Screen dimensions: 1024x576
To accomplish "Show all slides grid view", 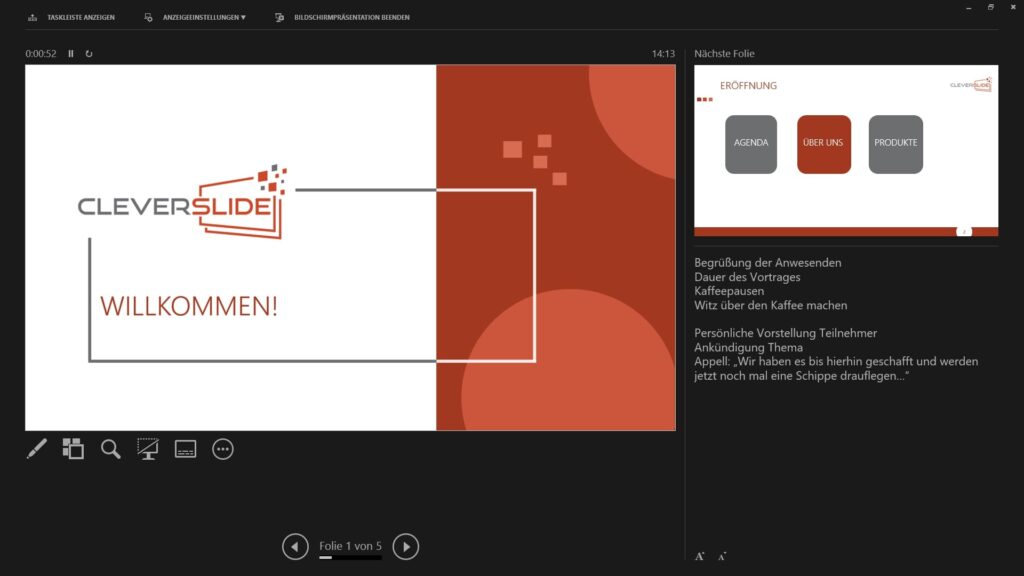I will tap(73, 449).
